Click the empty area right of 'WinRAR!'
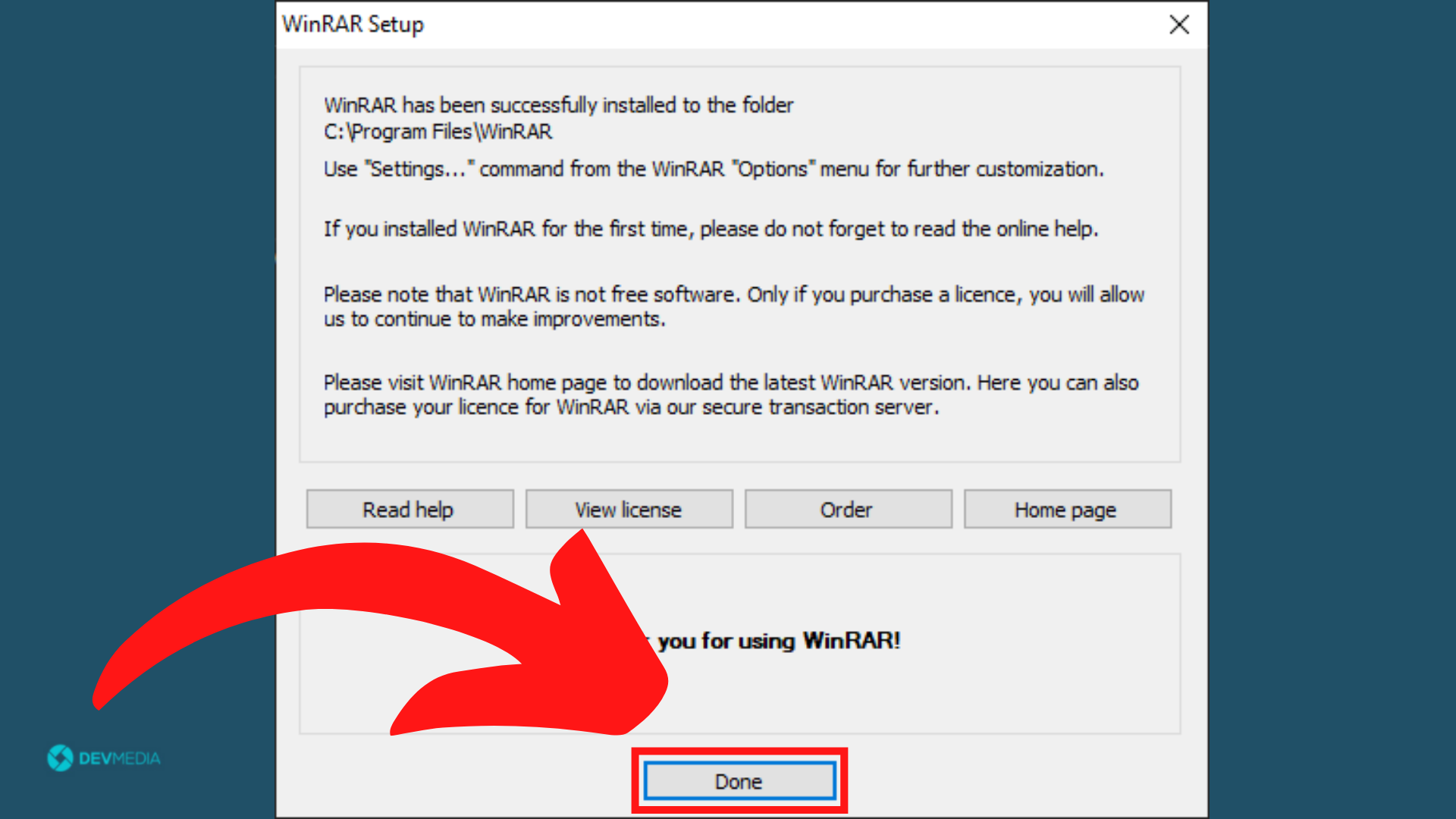Screen dimensions: 1456x819 click(x=1039, y=642)
